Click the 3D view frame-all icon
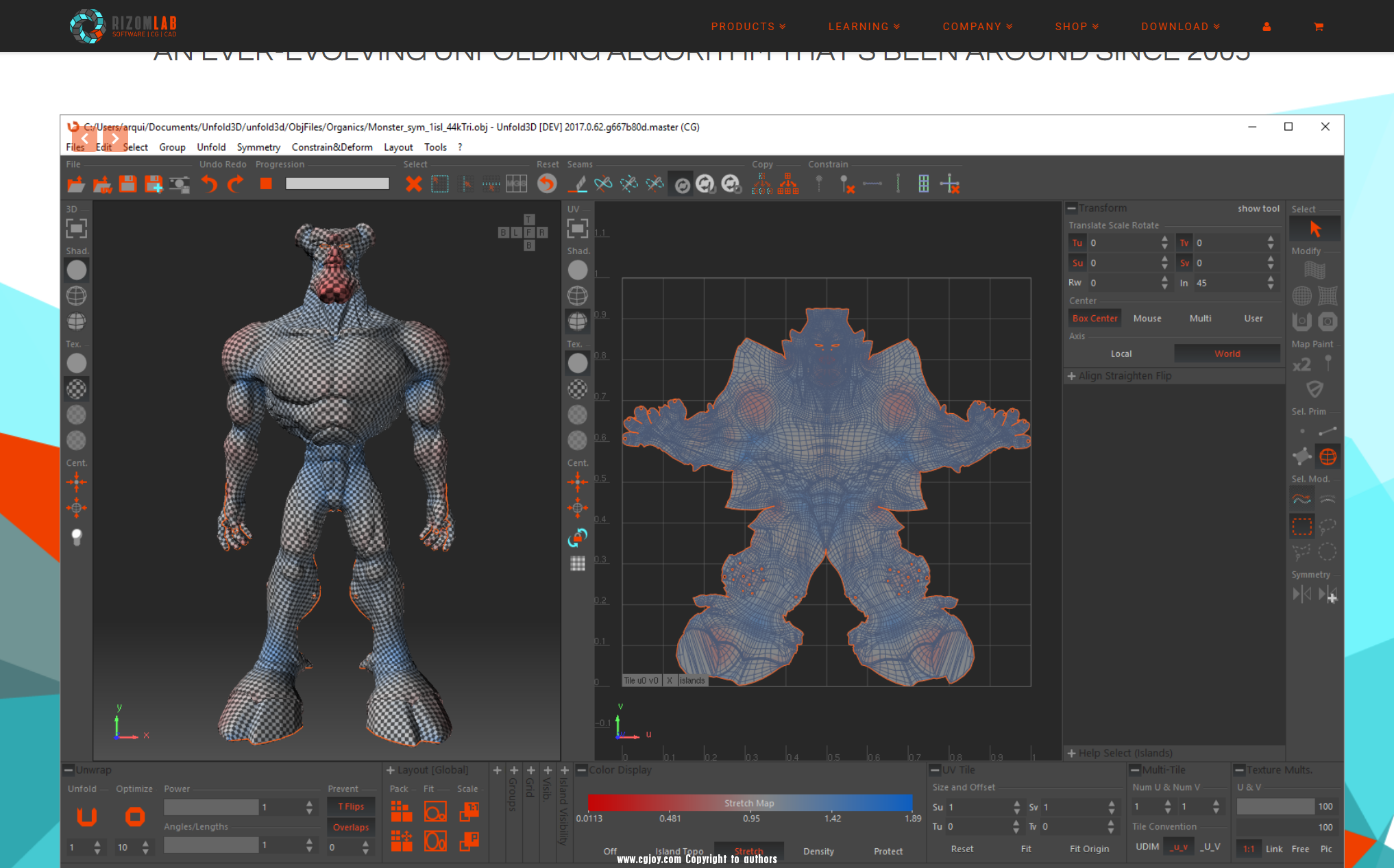Image resolution: width=1394 pixels, height=868 pixels. [76, 228]
